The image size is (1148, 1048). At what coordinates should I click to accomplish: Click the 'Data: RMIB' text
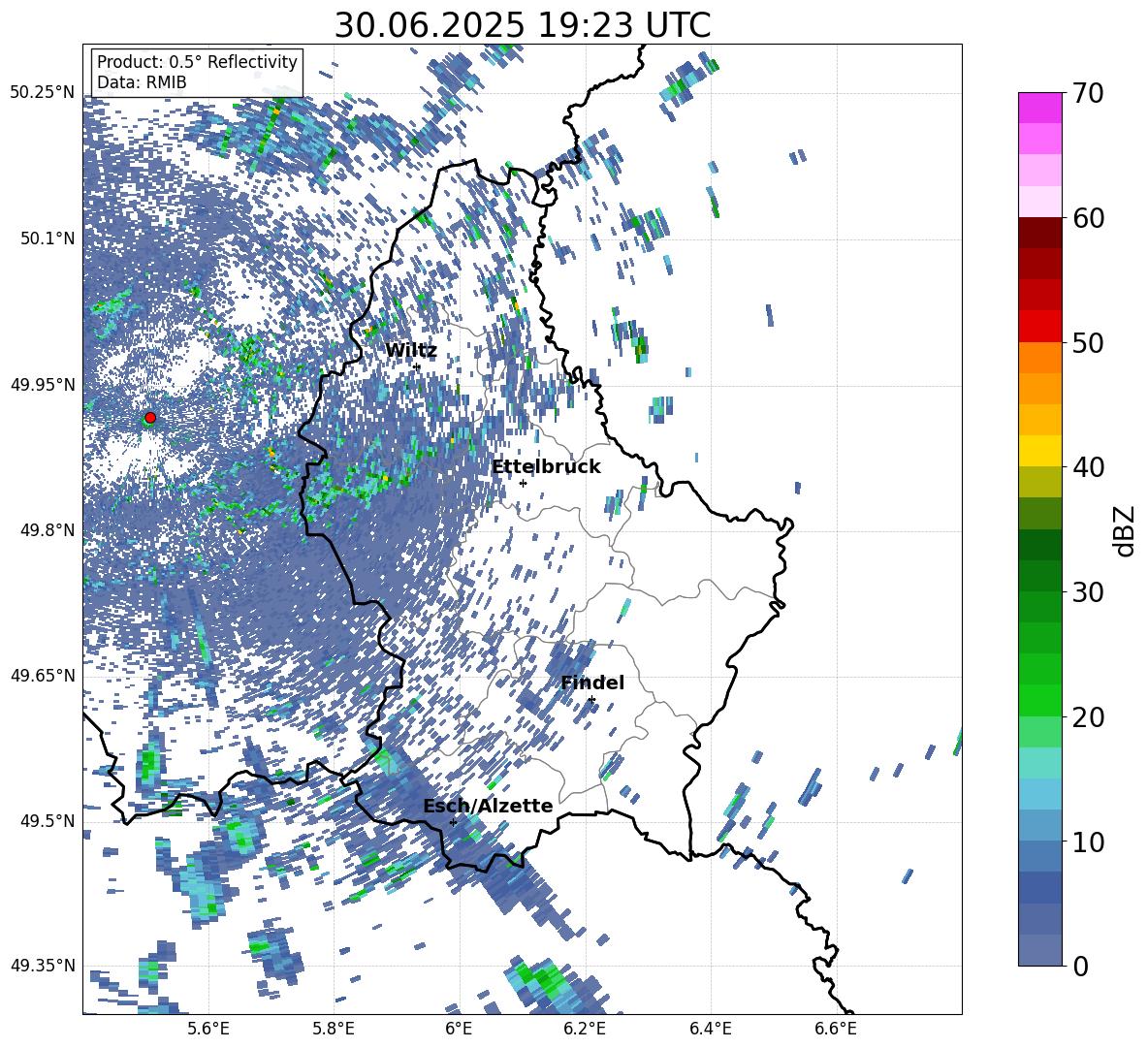pos(142,82)
